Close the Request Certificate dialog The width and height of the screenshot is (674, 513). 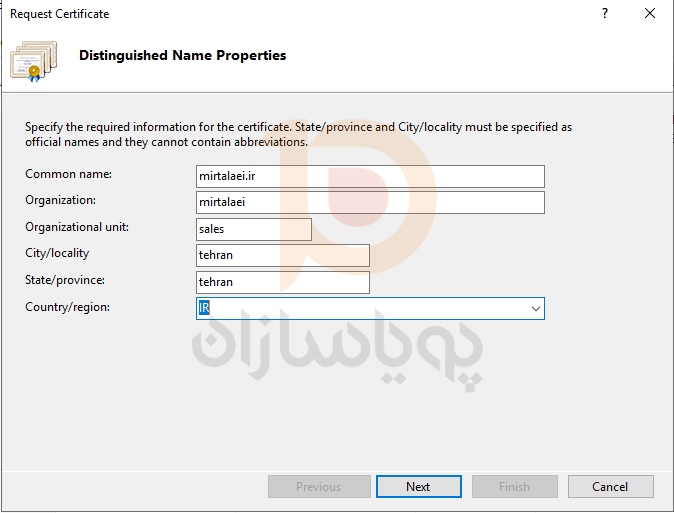(650, 14)
